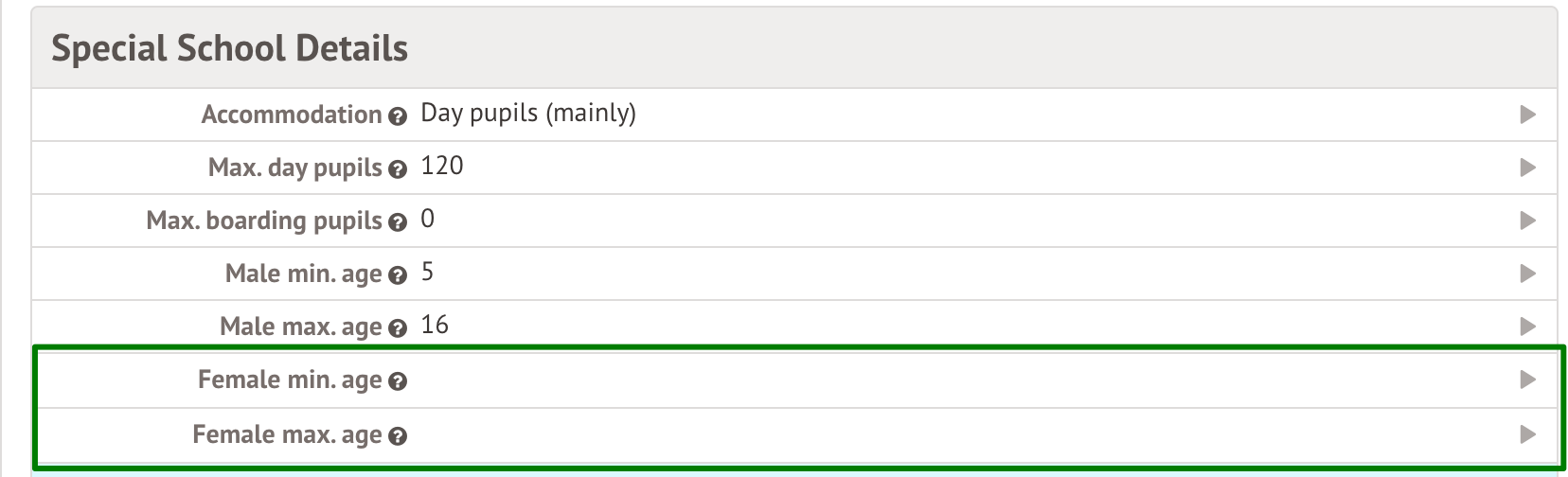Click question mark next to Female max. age

click(398, 436)
